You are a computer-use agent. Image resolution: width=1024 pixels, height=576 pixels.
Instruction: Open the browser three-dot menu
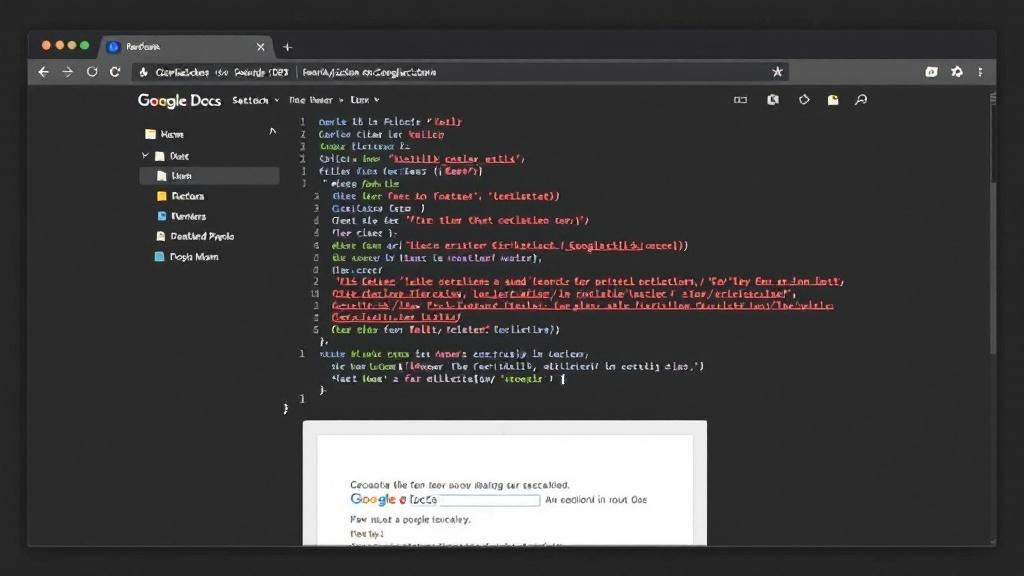click(980, 72)
